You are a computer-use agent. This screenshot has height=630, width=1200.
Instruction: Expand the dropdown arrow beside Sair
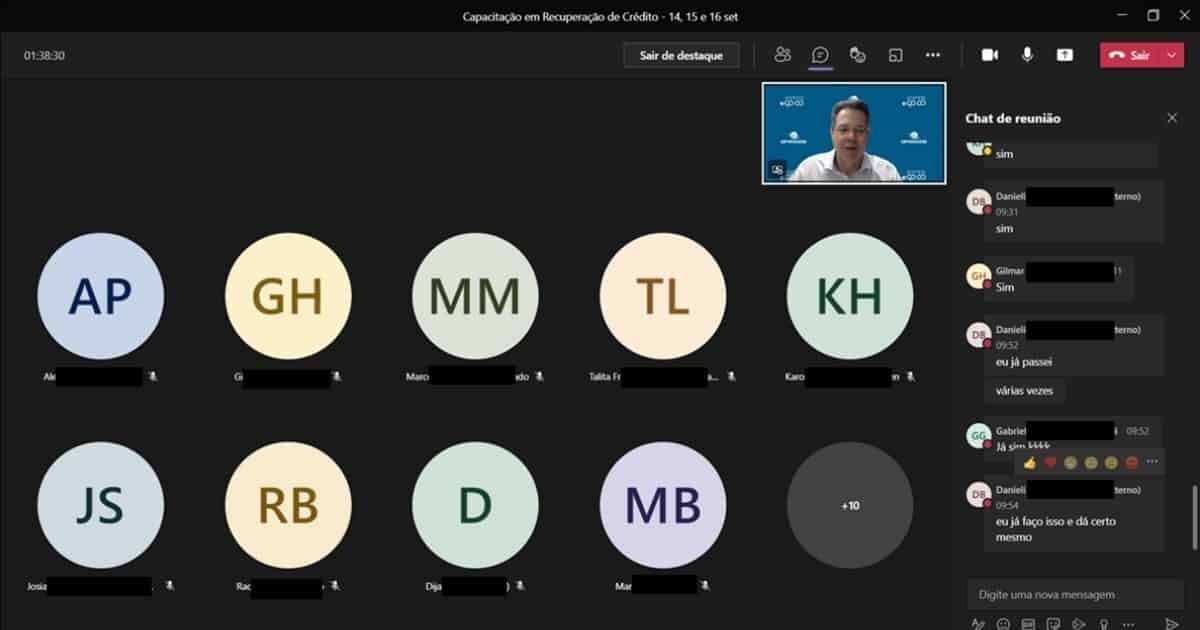click(x=1172, y=55)
